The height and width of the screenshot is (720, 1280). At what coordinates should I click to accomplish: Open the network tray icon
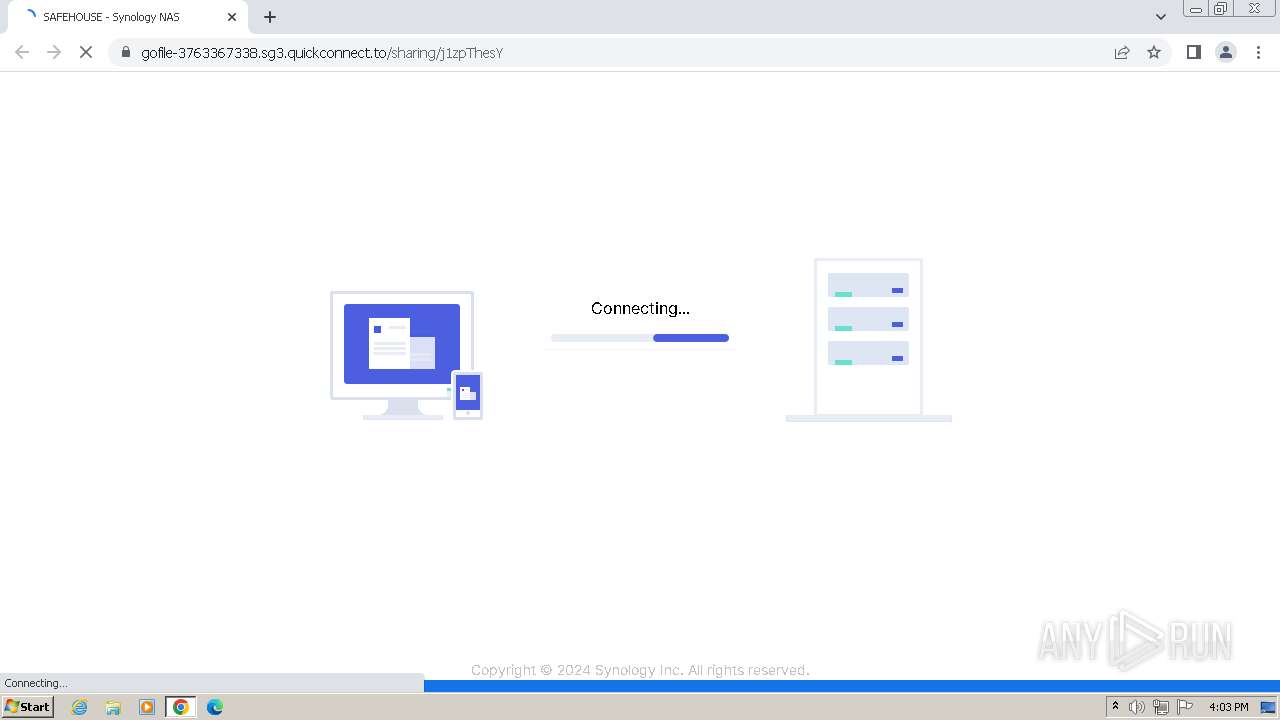point(1161,707)
